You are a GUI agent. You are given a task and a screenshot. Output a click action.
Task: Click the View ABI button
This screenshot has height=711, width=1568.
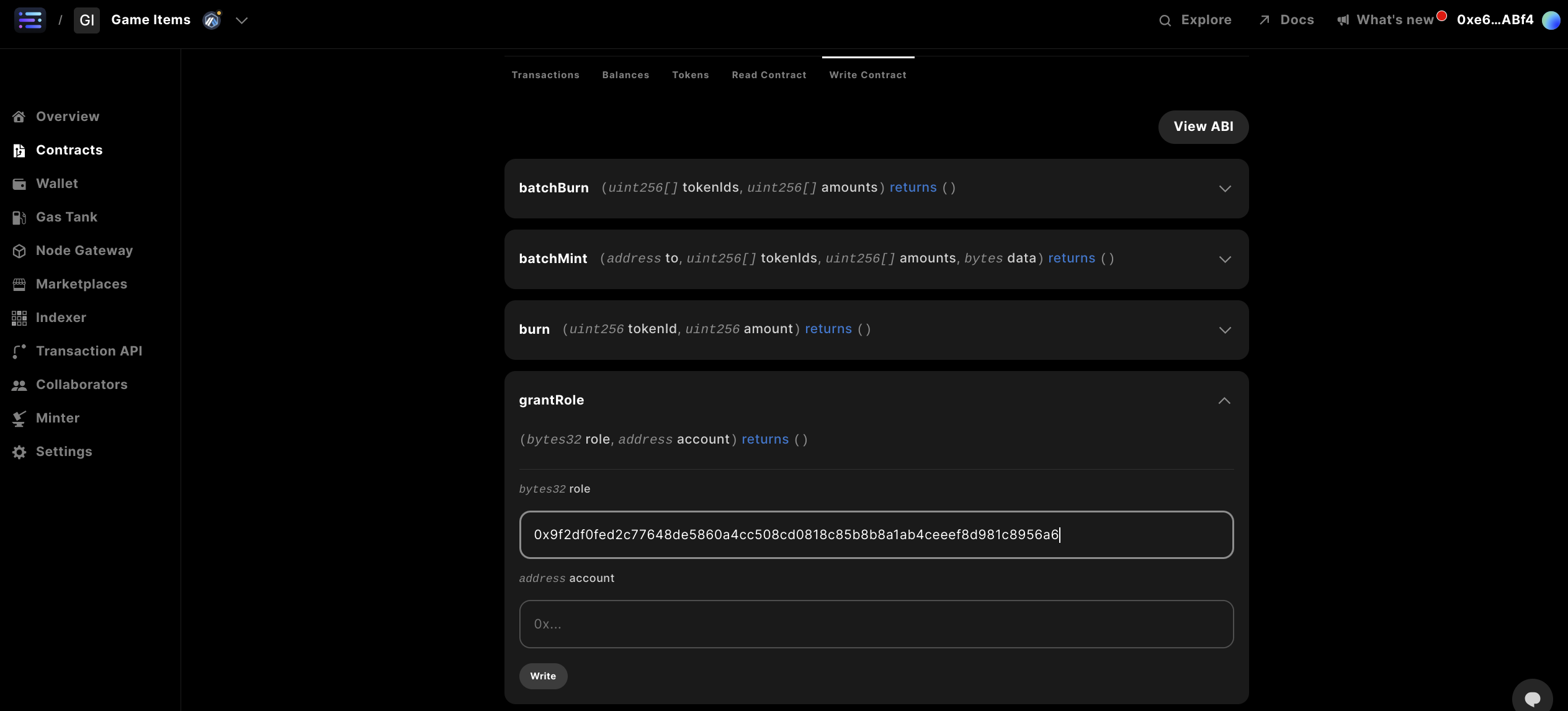(1203, 127)
